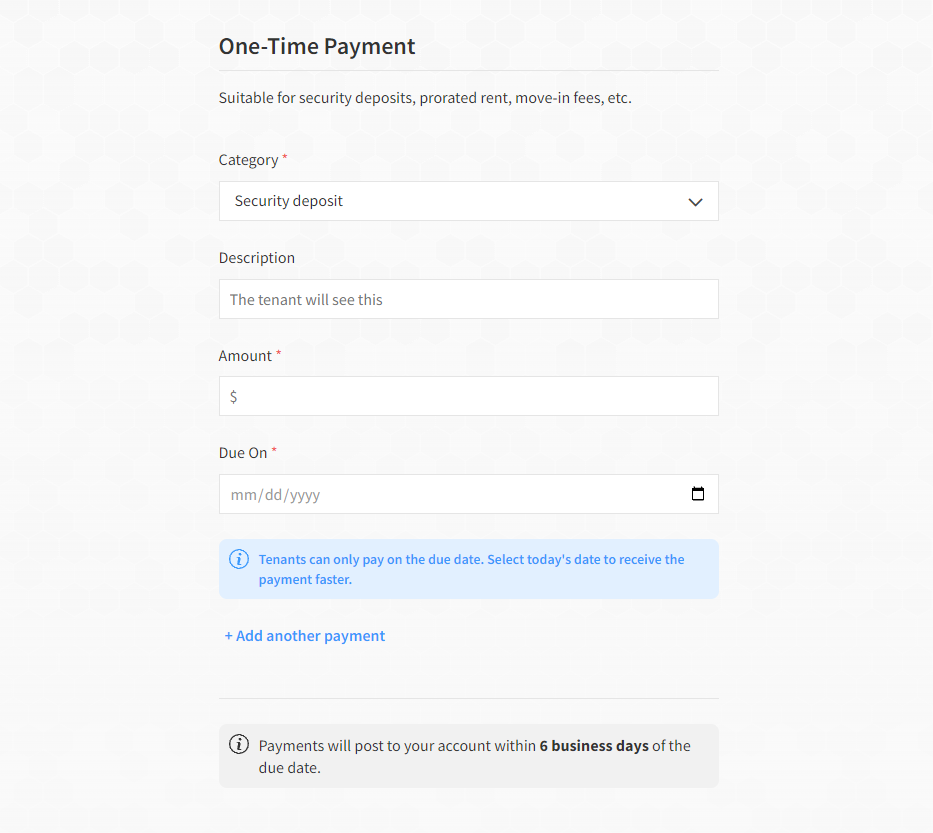Click the blue info icon beside due date notice
933x833 pixels.
[x=239, y=559]
